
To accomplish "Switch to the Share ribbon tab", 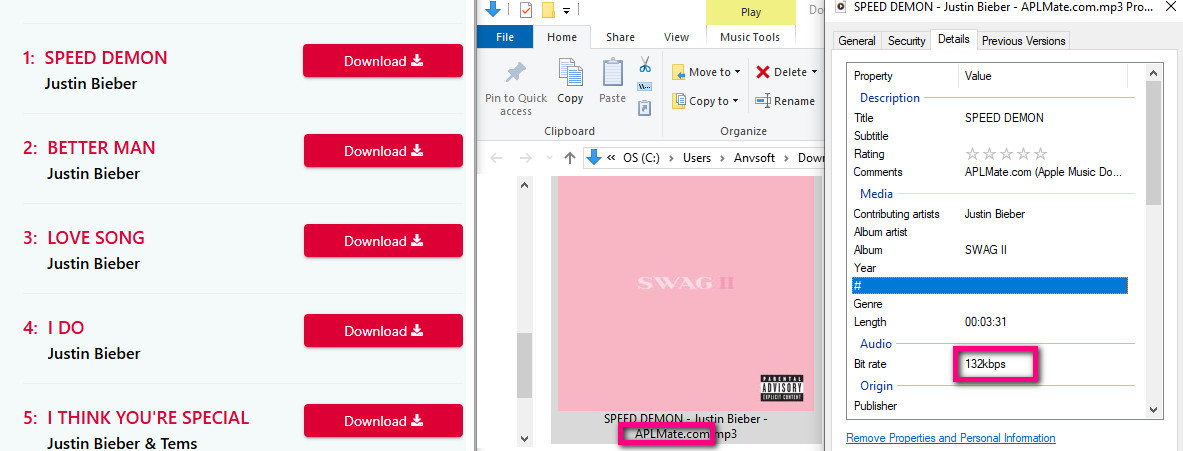I will (620, 37).
